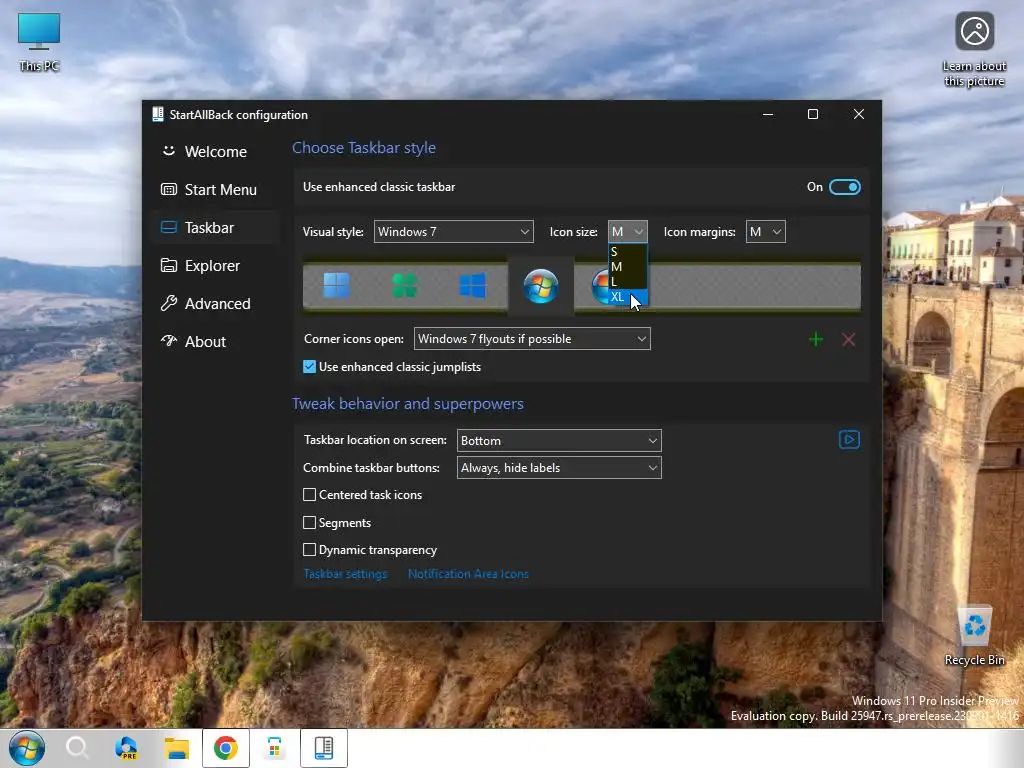Open taskbar Search magnifier
Screen dimensions: 1024x768
[77, 748]
